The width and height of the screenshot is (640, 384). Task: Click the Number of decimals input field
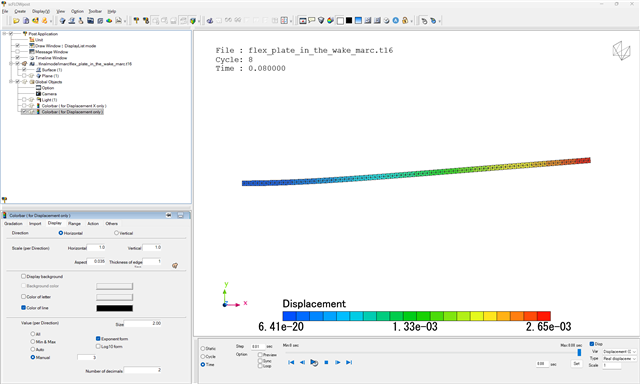pos(143,370)
